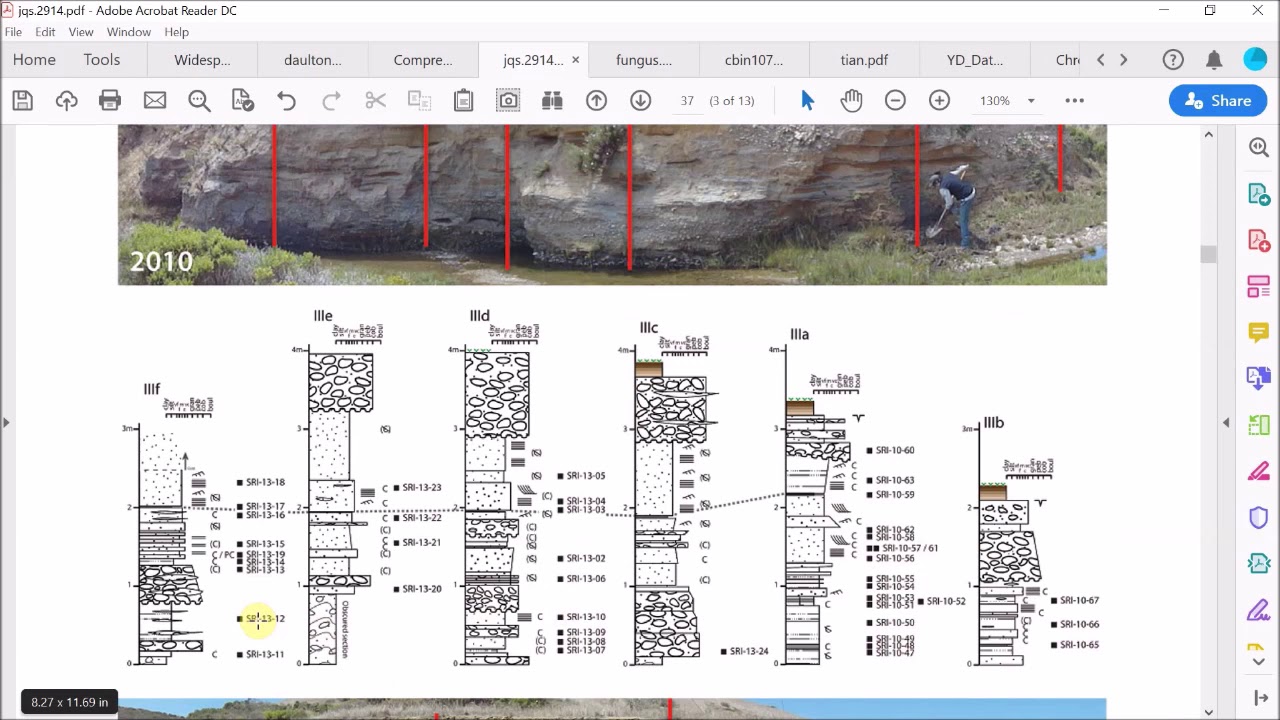This screenshot has height=720, width=1280.
Task: Activate the Selection arrow tool
Action: (x=807, y=100)
